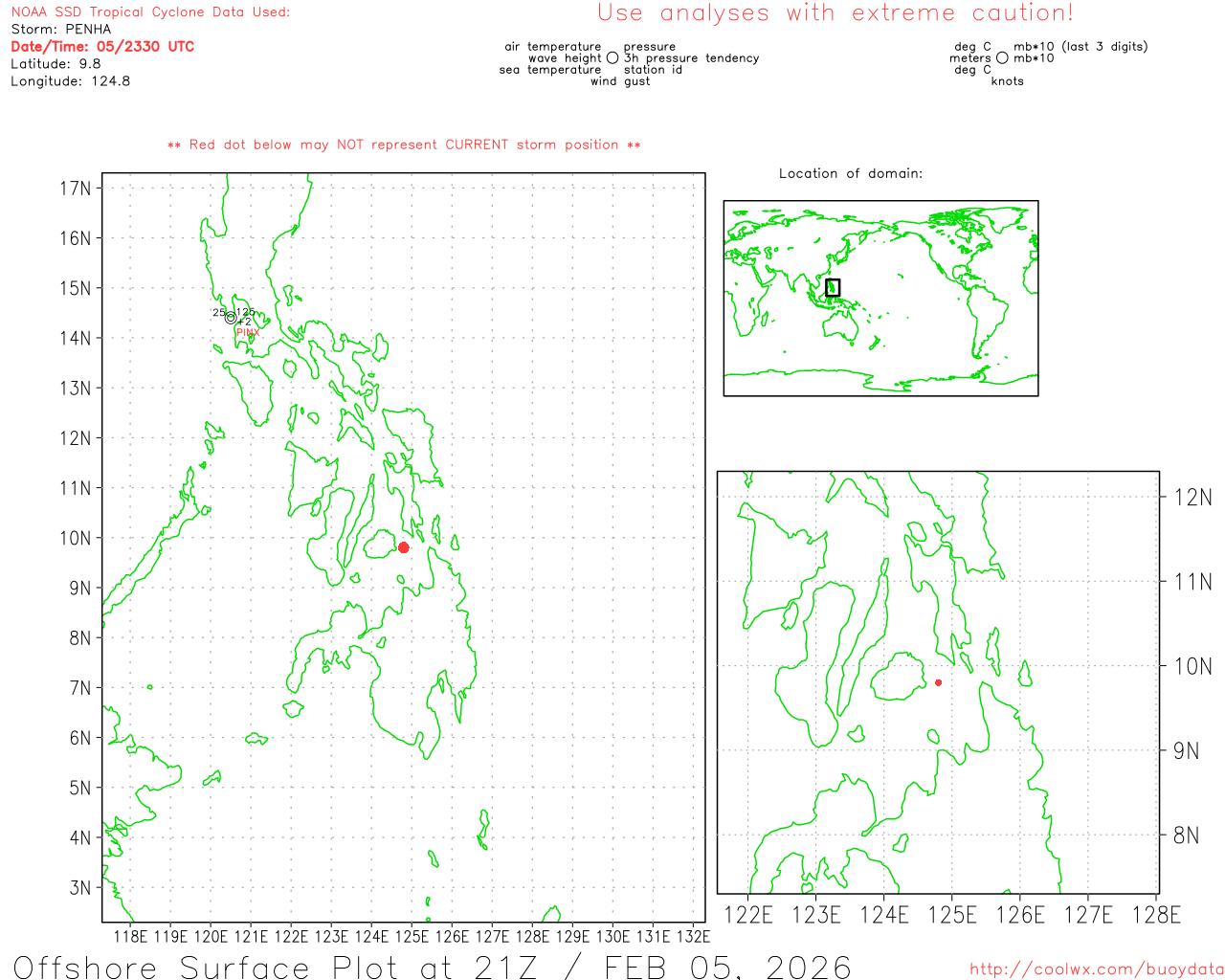Select the PINX station circle marker
The image size is (1225, 980).
tap(231, 318)
